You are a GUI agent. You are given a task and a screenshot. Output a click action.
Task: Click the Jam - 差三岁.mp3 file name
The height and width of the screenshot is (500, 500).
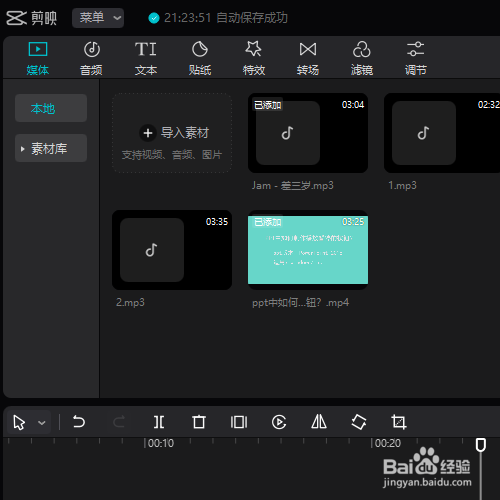pos(293,185)
